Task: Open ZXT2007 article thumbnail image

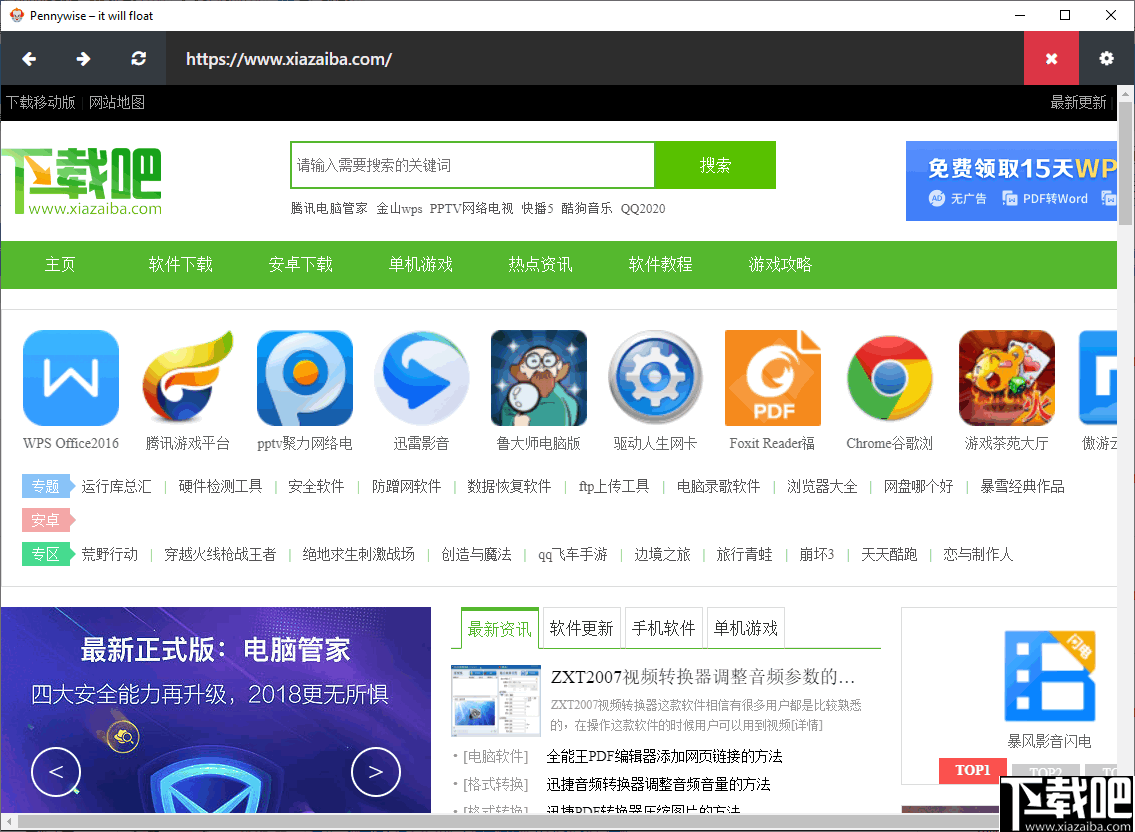Action: [496, 701]
